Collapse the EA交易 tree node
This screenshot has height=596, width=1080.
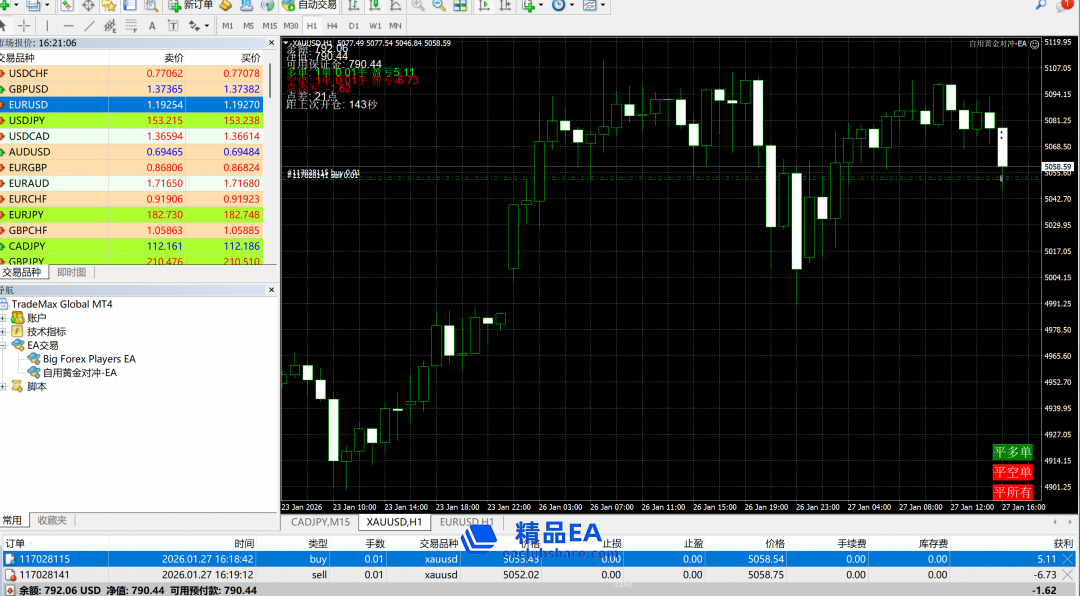coord(4,345)
